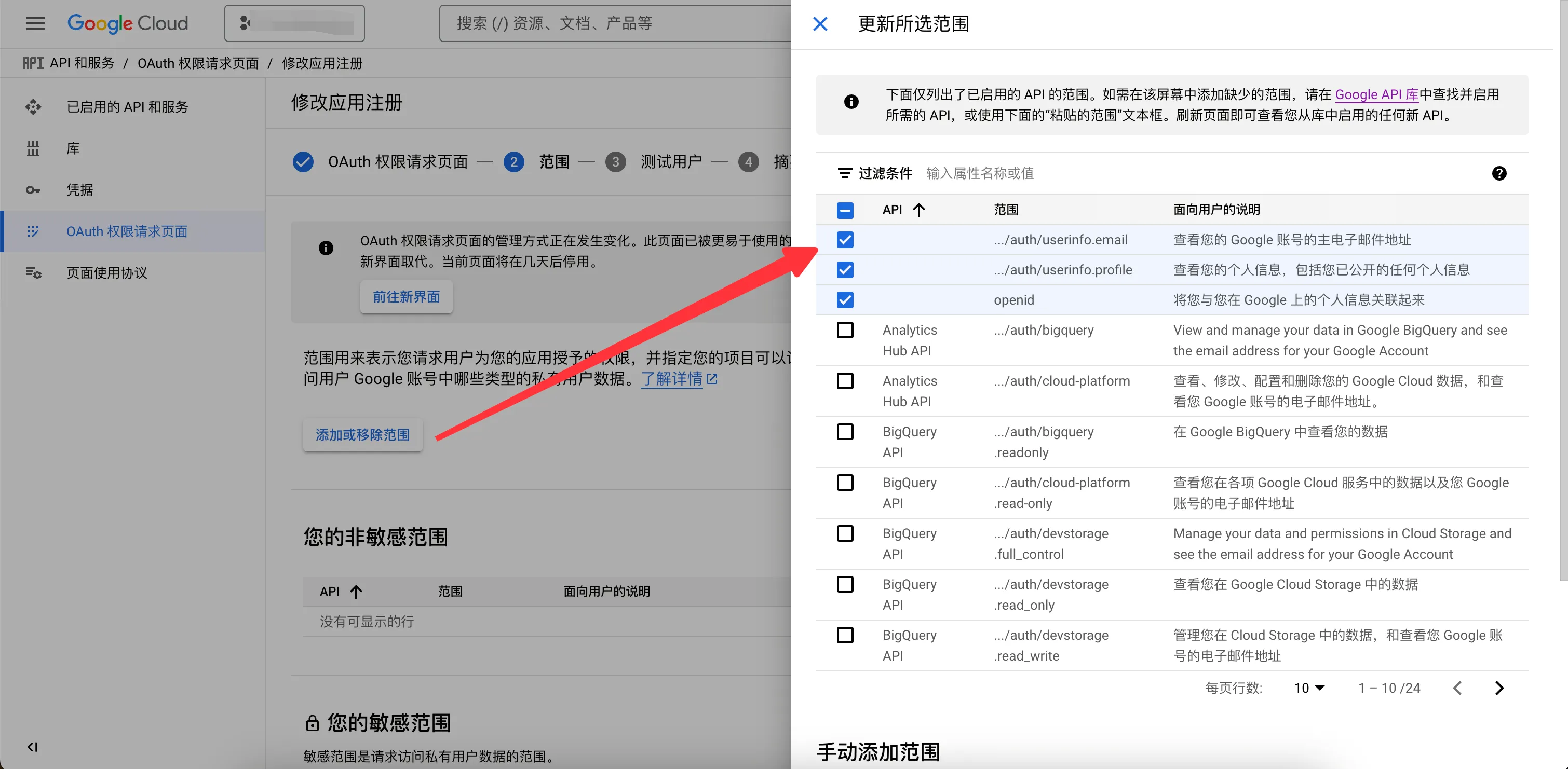
Task: Click the 范围 column header in scopes panel
Action: click(1006, 210)
